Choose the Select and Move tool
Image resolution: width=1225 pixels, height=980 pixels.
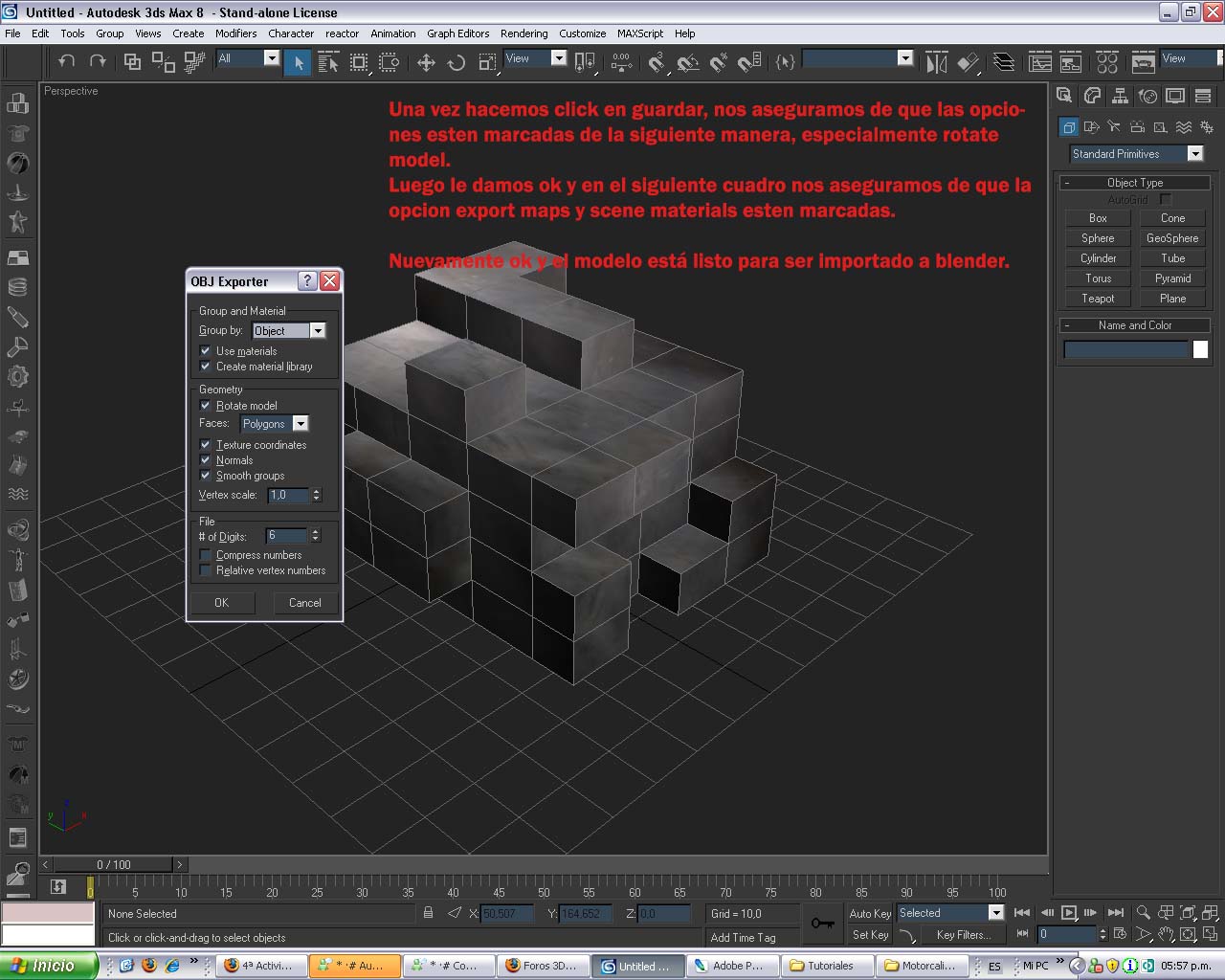[426, 63]
